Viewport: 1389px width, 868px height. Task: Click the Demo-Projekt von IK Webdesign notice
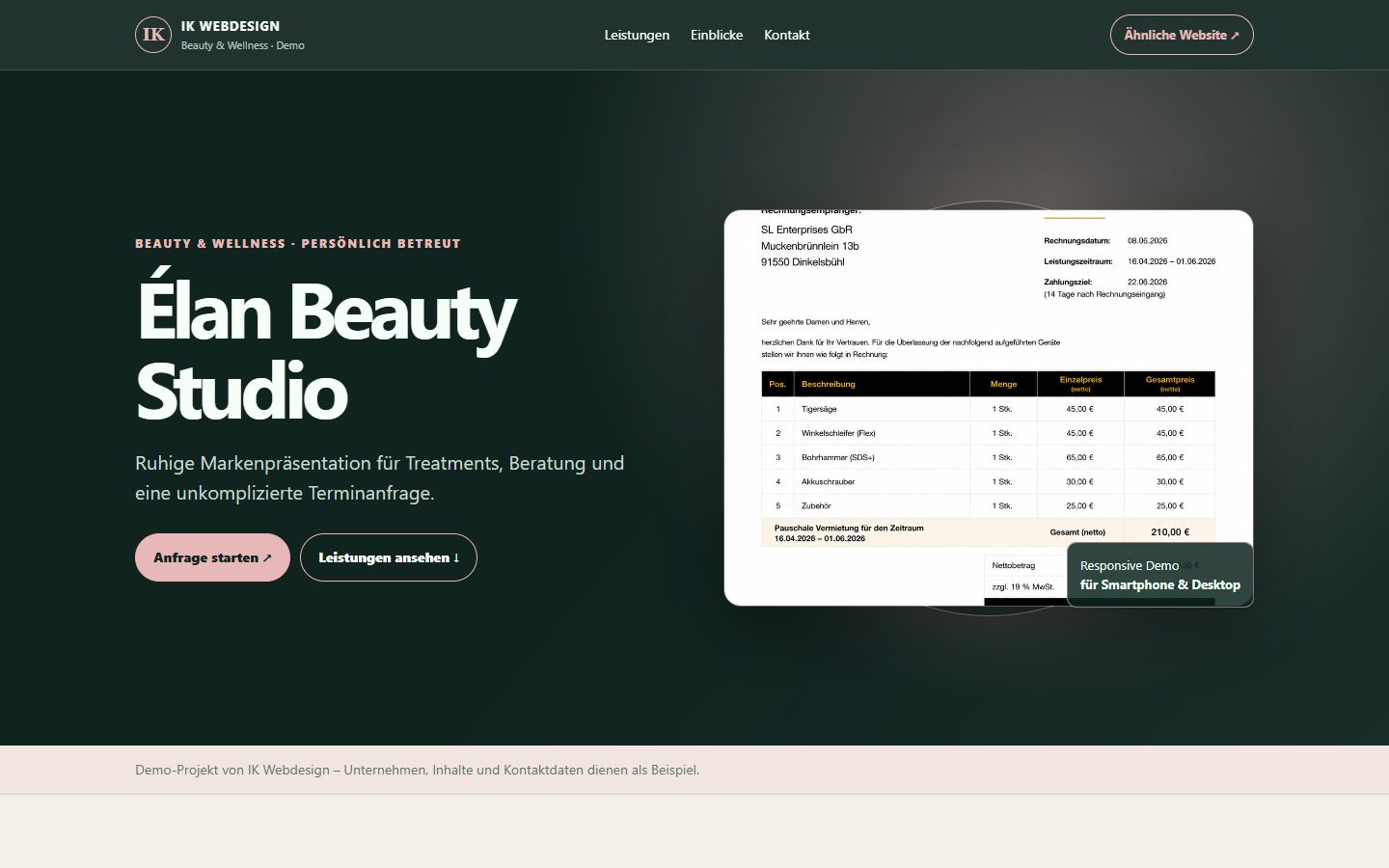point(417,770)
